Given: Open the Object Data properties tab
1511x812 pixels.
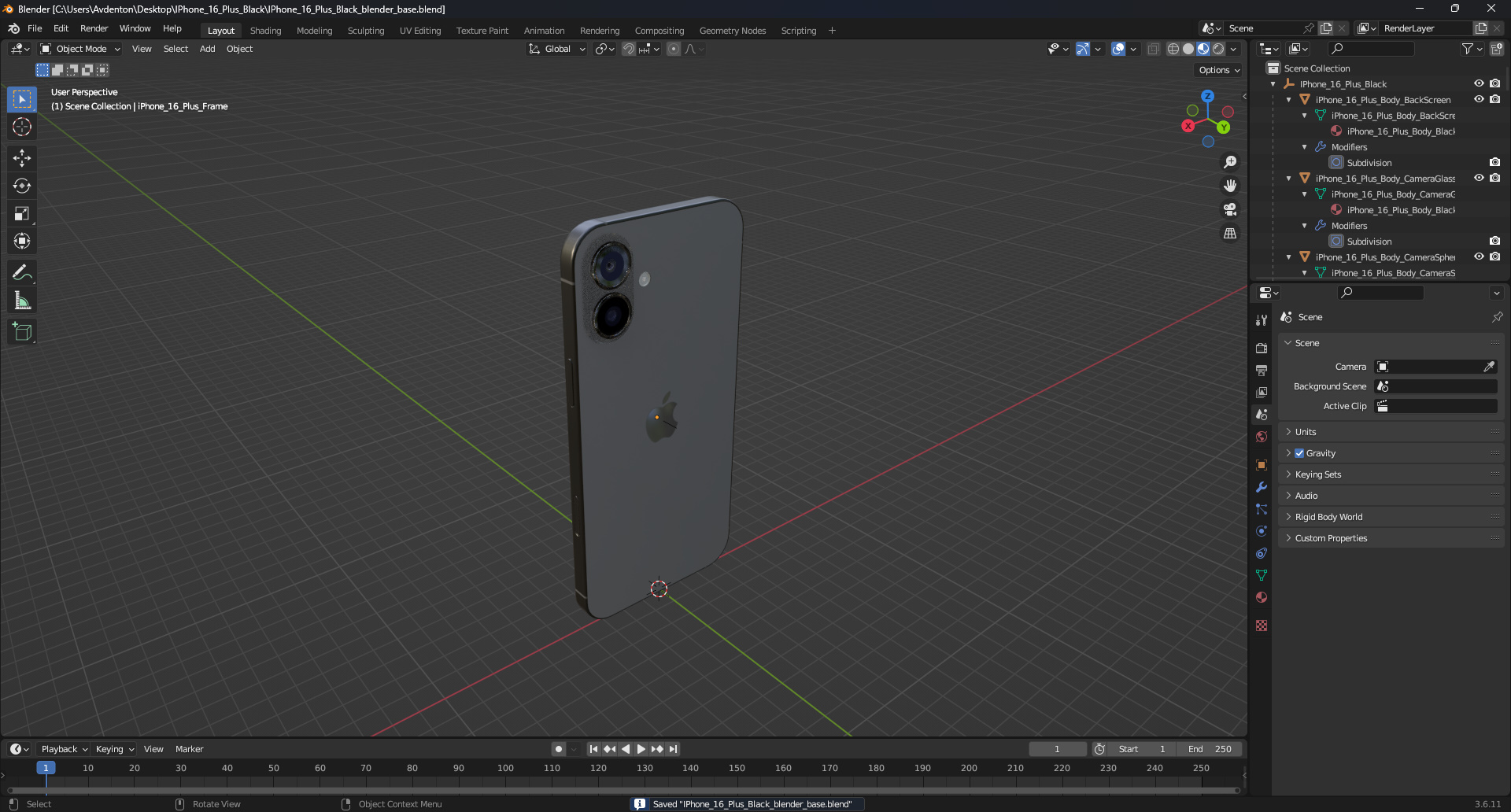Looking at the screenshot, I should (x=1262, y=575).
